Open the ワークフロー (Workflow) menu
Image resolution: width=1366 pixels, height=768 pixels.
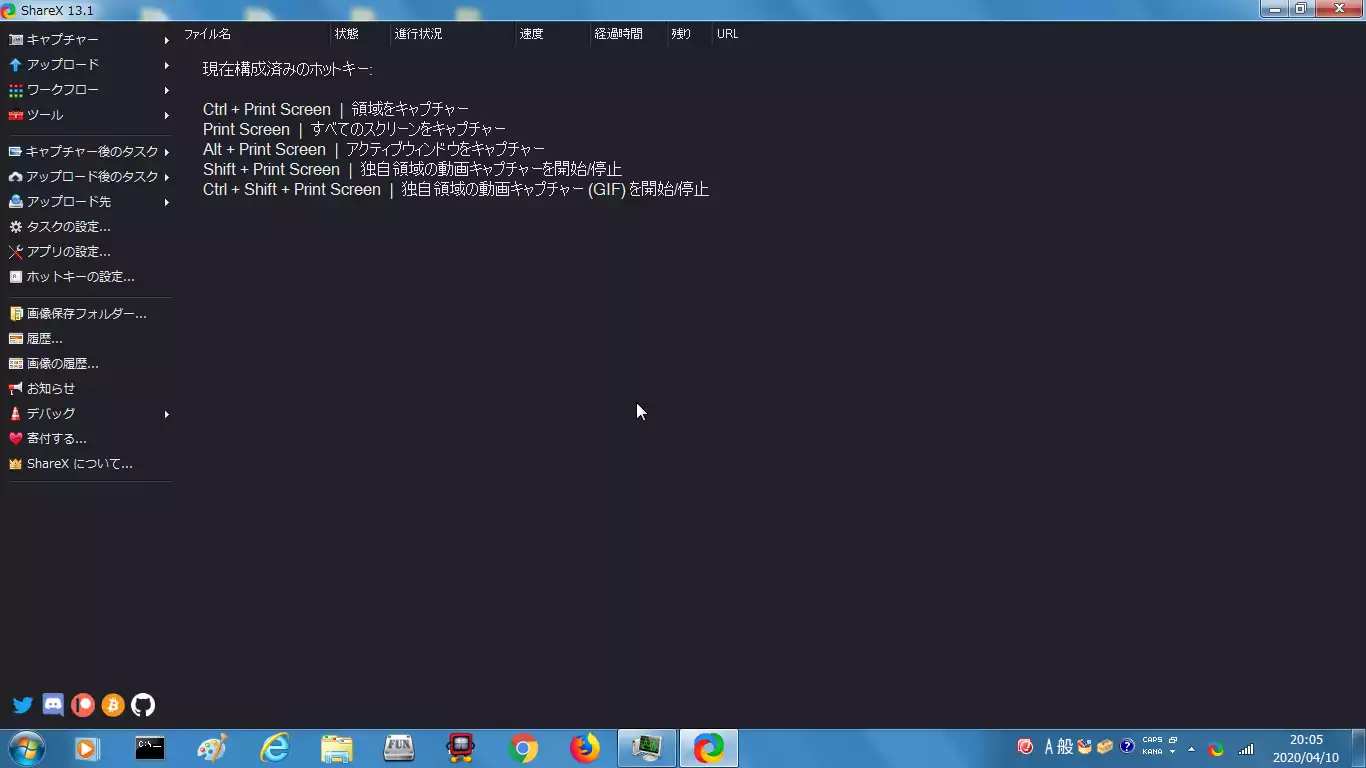(x=89, y=90)
